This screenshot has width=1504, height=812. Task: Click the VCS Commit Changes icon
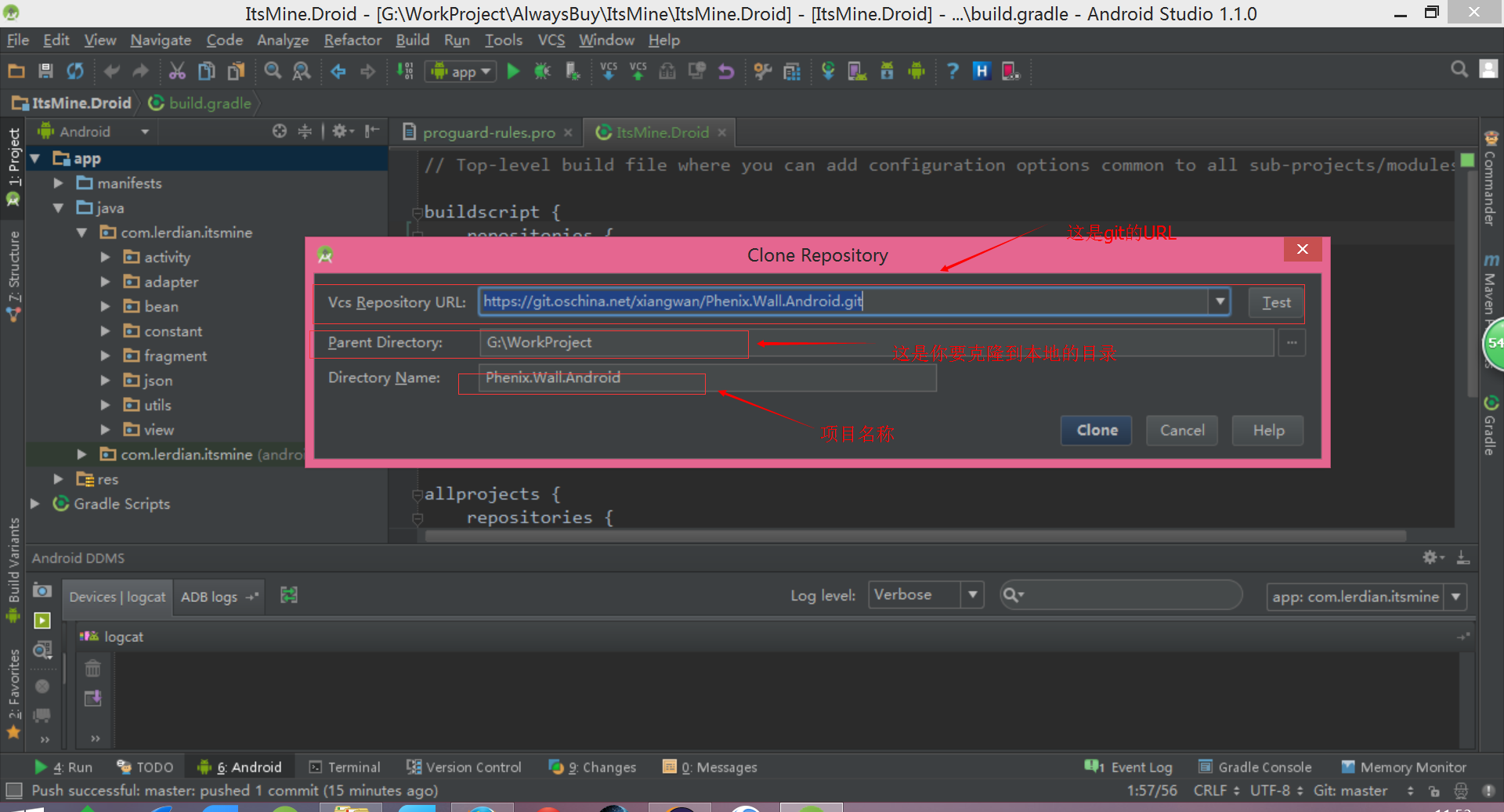click(638, 71)
